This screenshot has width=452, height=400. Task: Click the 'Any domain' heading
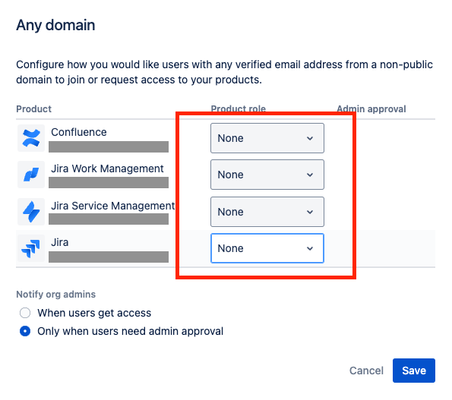coord(56,25)
